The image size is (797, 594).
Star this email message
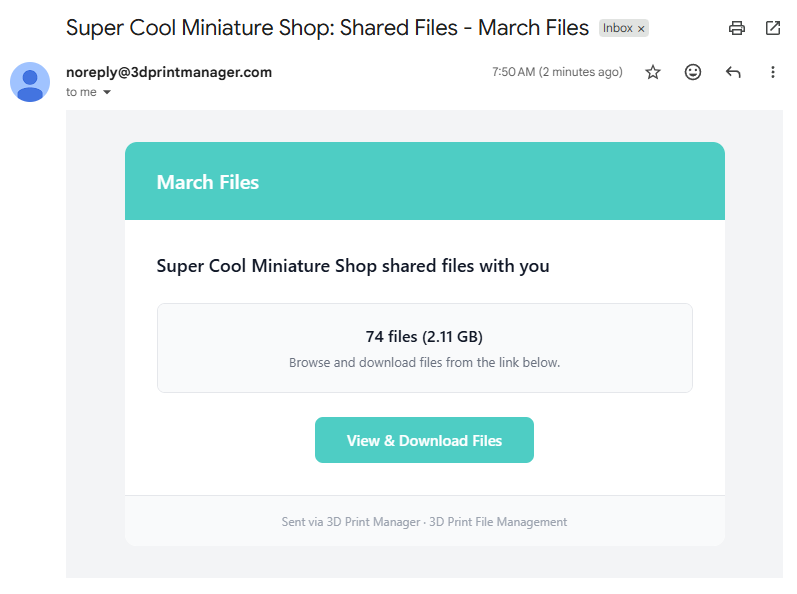[x=653, y=72]
